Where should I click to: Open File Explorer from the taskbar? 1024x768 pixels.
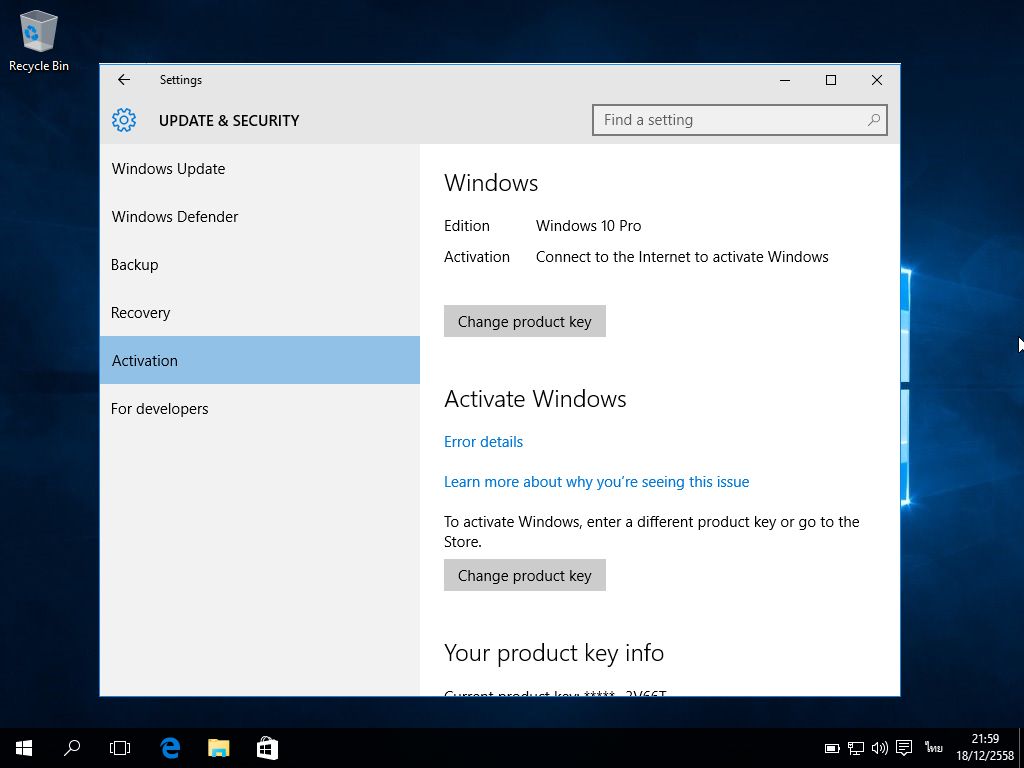point(218,748)
